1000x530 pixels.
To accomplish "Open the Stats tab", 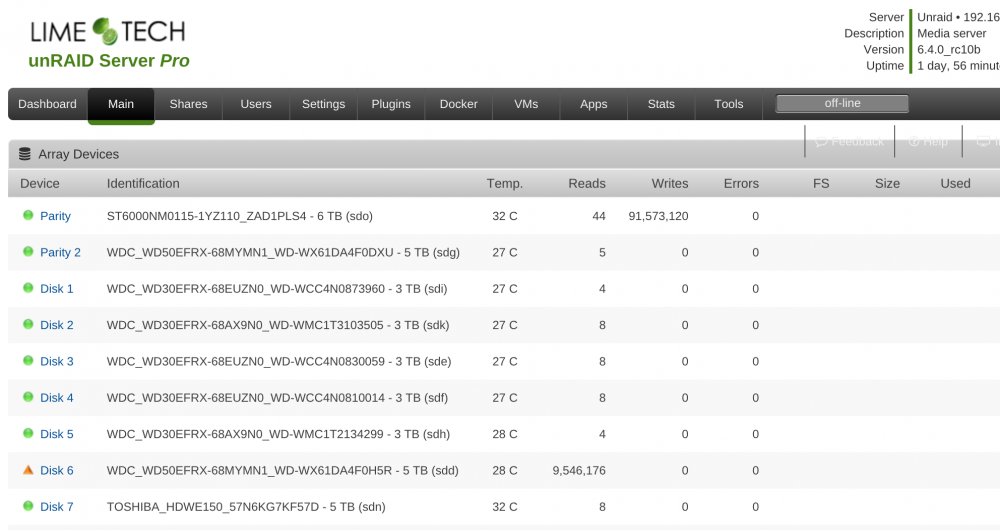I will (661, 104).
